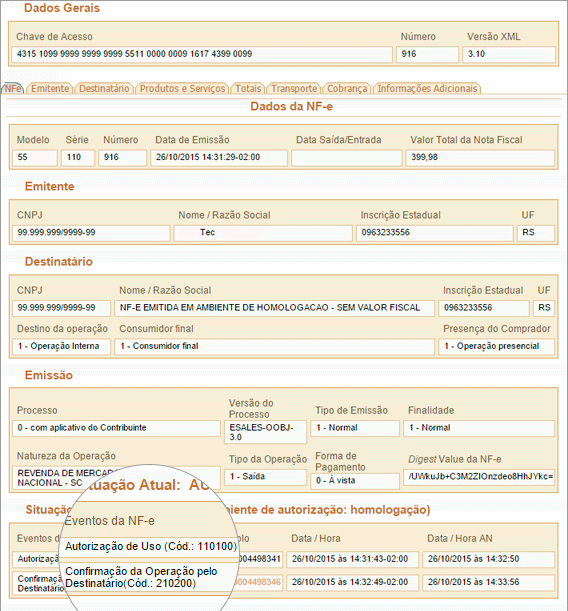
Task: Click the protocol value ending 004498341
Action: [259, 559]
